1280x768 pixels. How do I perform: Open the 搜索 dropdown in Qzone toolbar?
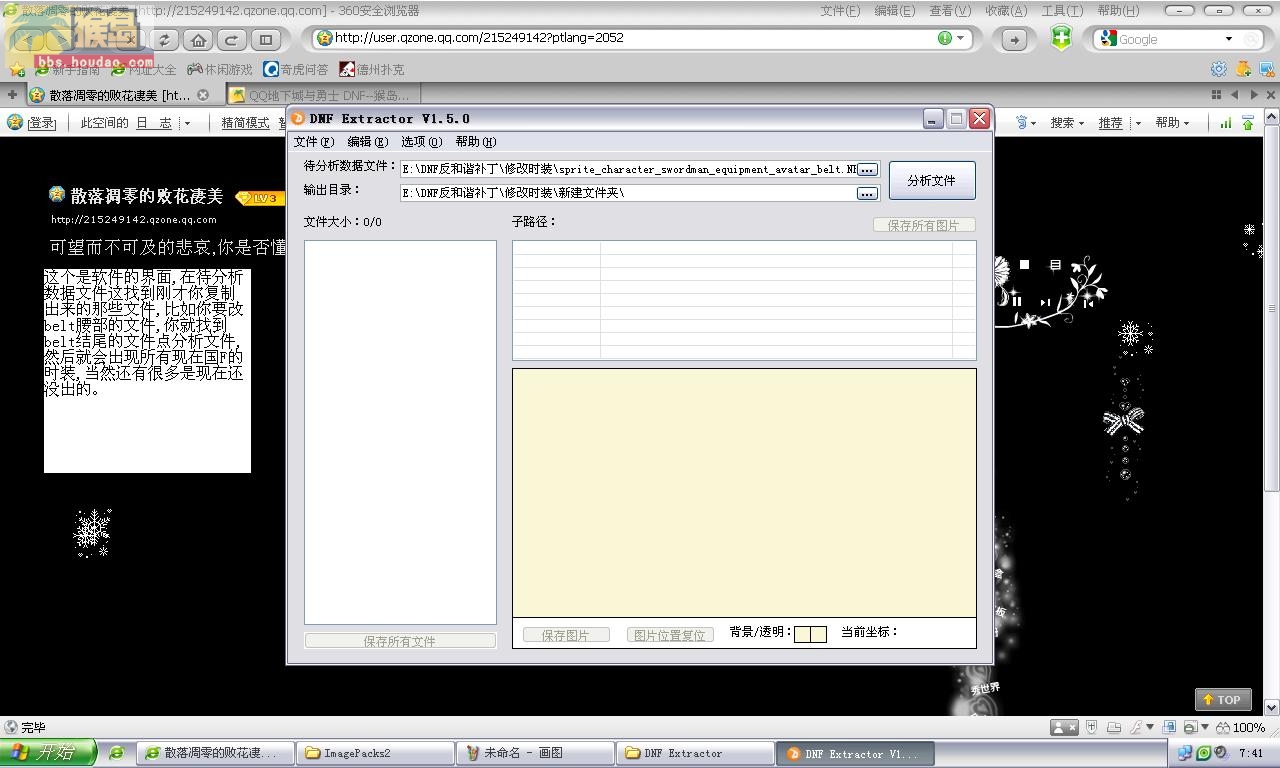[1067, 122]
